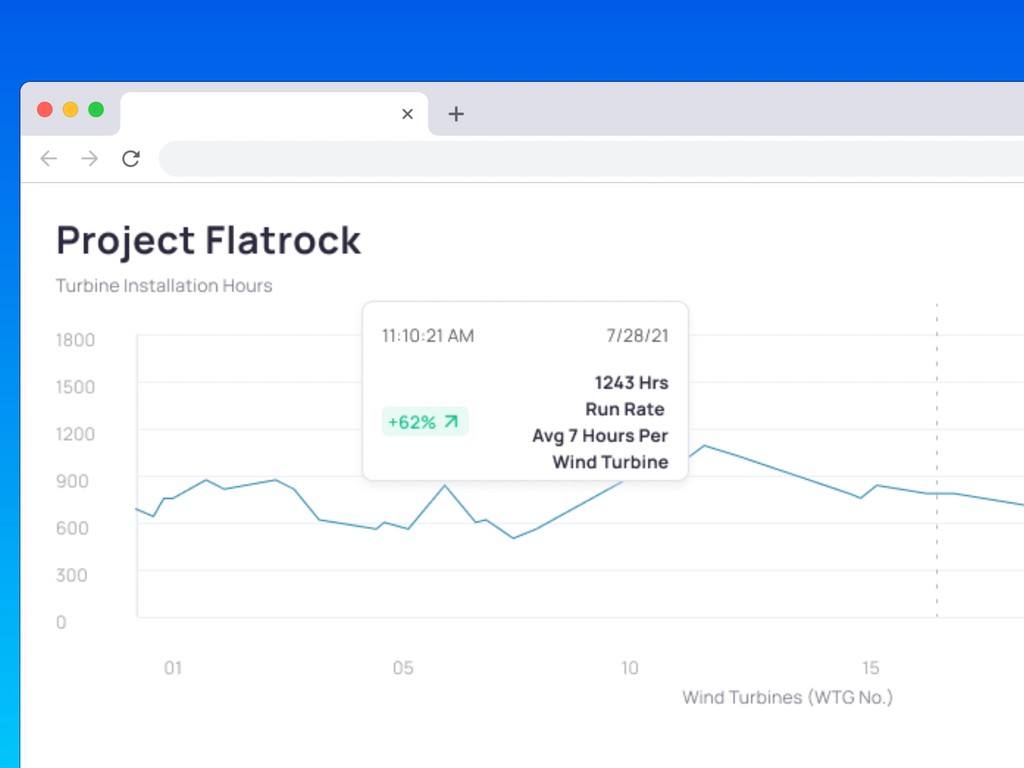Select the blank browser tab
This screenshot has height=768, width=1024.
tap(274, 114)
